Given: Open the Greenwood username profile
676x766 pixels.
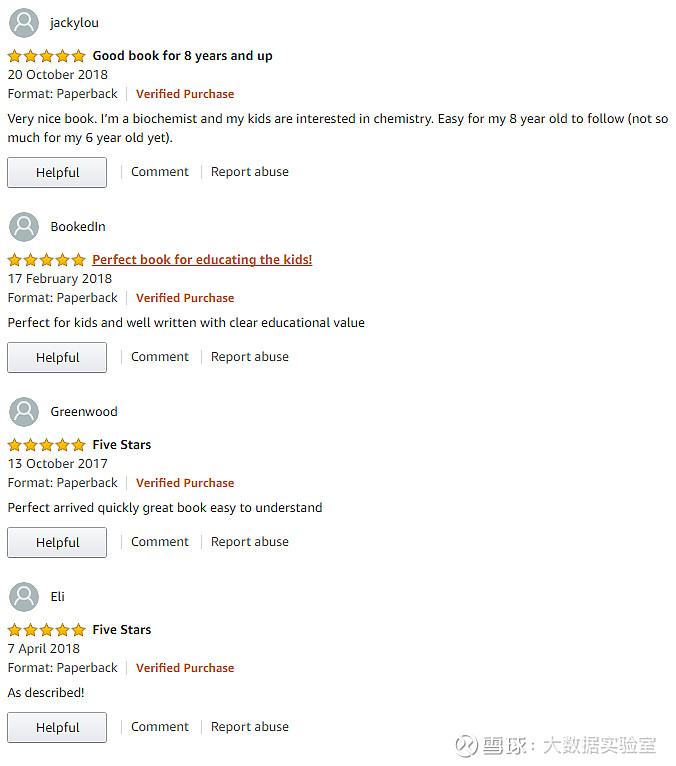Looking at the screenshot, I should click(84, 412).
